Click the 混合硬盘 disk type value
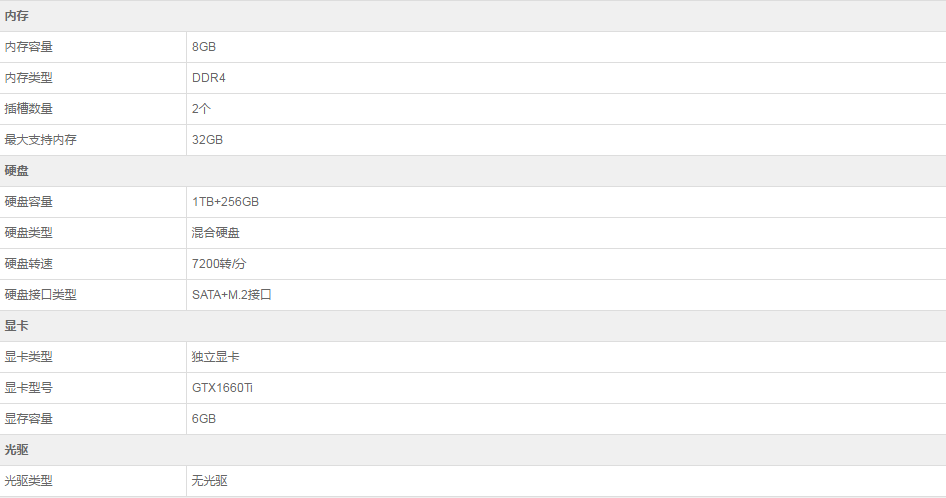This screenshot has width=946, height=498. point(215,233)
